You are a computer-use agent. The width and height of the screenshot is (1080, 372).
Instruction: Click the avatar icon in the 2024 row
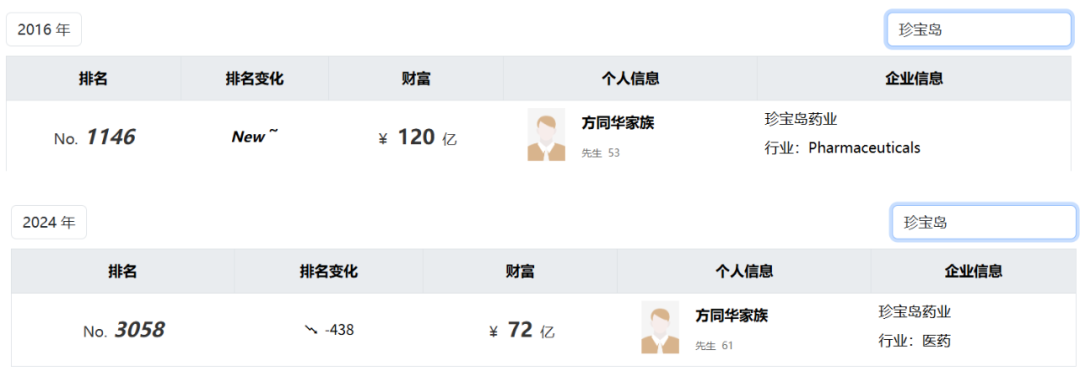660,327
